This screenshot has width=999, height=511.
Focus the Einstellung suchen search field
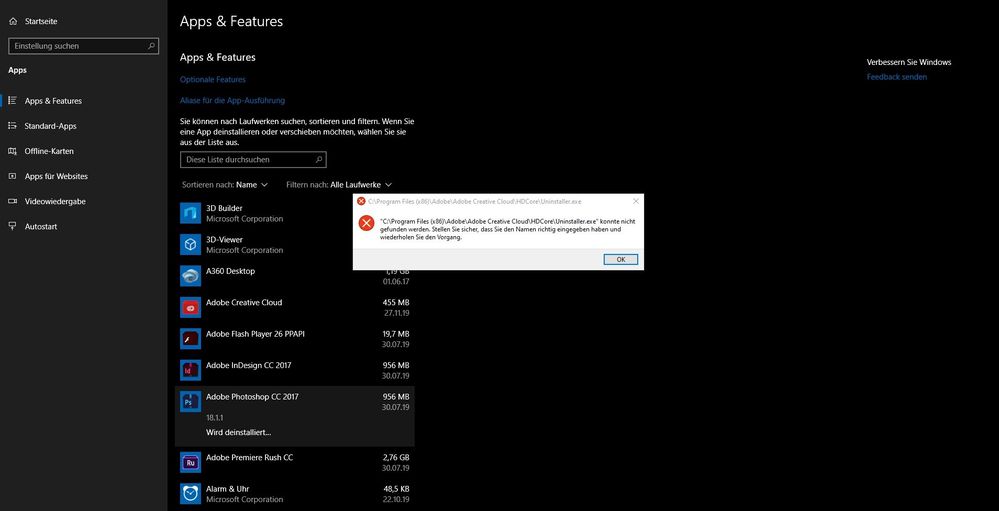[x=83, y=46]
